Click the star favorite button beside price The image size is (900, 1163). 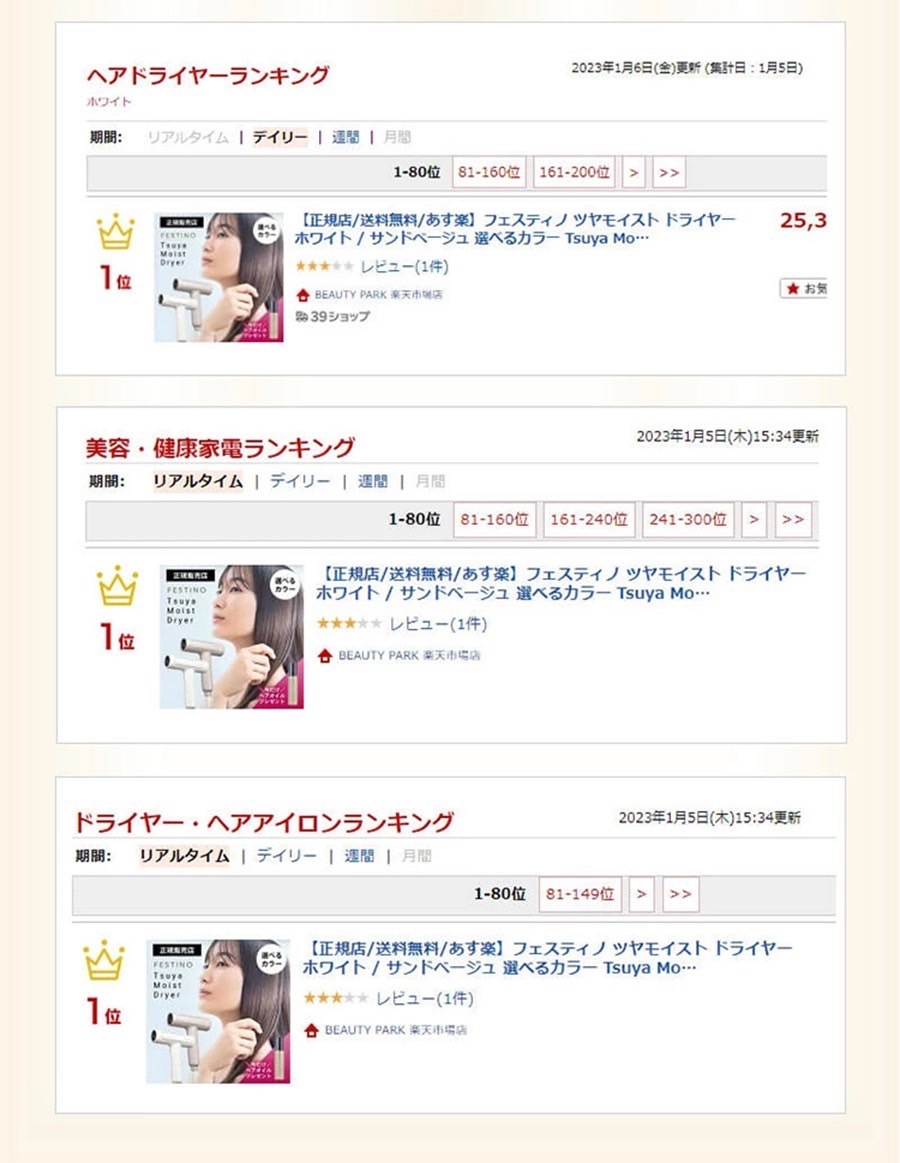point(804,289)
